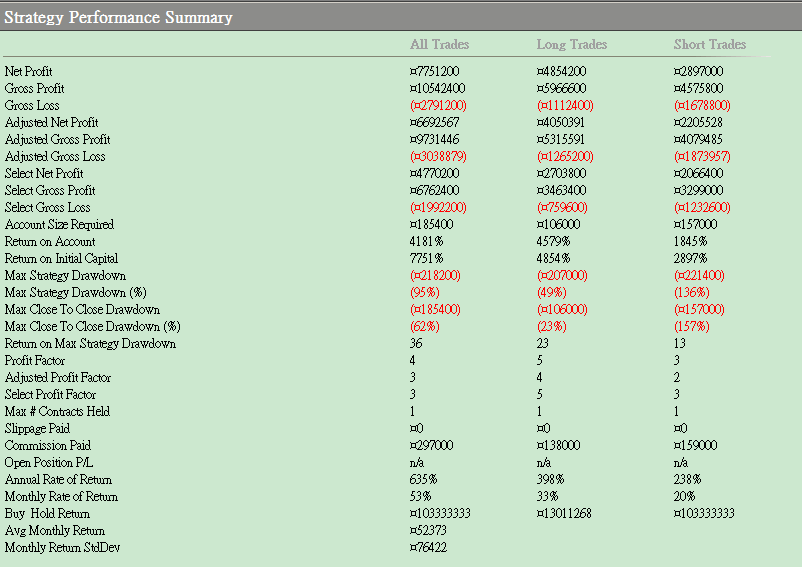Viewport: 802px width, 567px height.
Task: Click the Select Net Profit label
Action: tap(43, 173)
